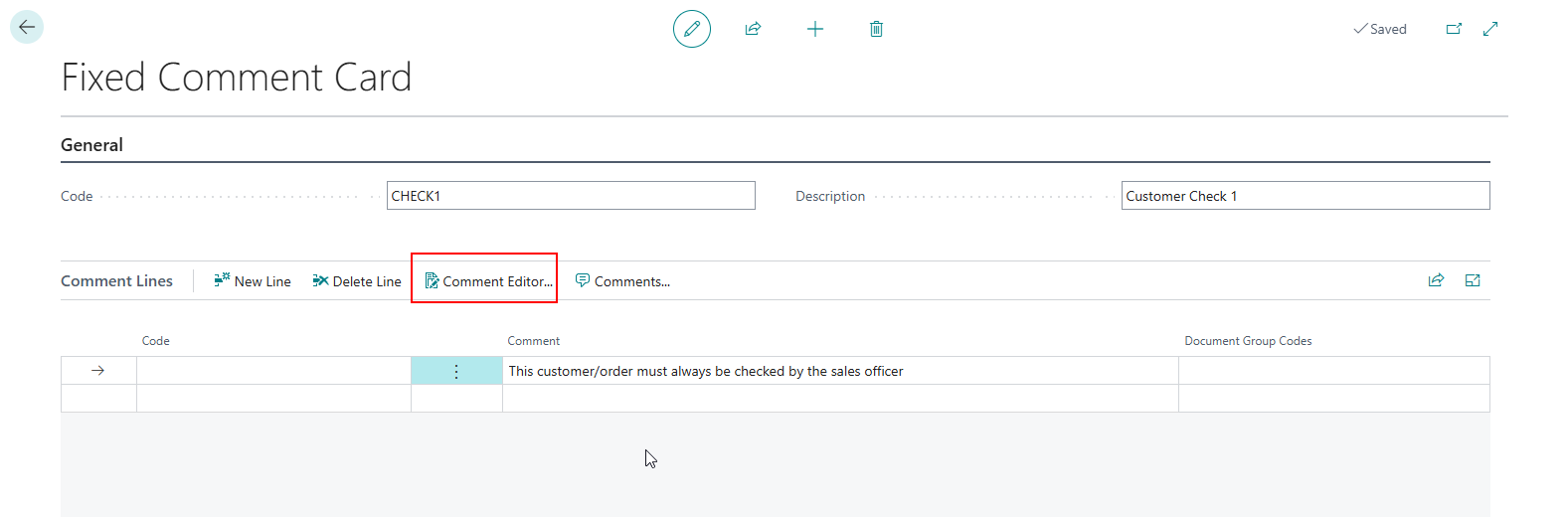Image resolution: width=1568 pixels, height=517 pixels.
Task: Maximize the Comment Lines section icon
Action: (1473, 280)
